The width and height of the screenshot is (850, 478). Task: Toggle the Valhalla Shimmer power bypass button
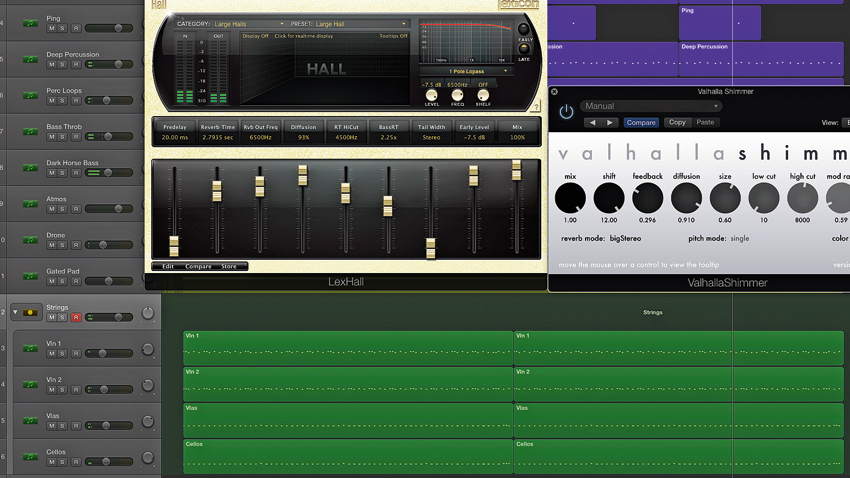pyautogui.click(x=566, y=112)
